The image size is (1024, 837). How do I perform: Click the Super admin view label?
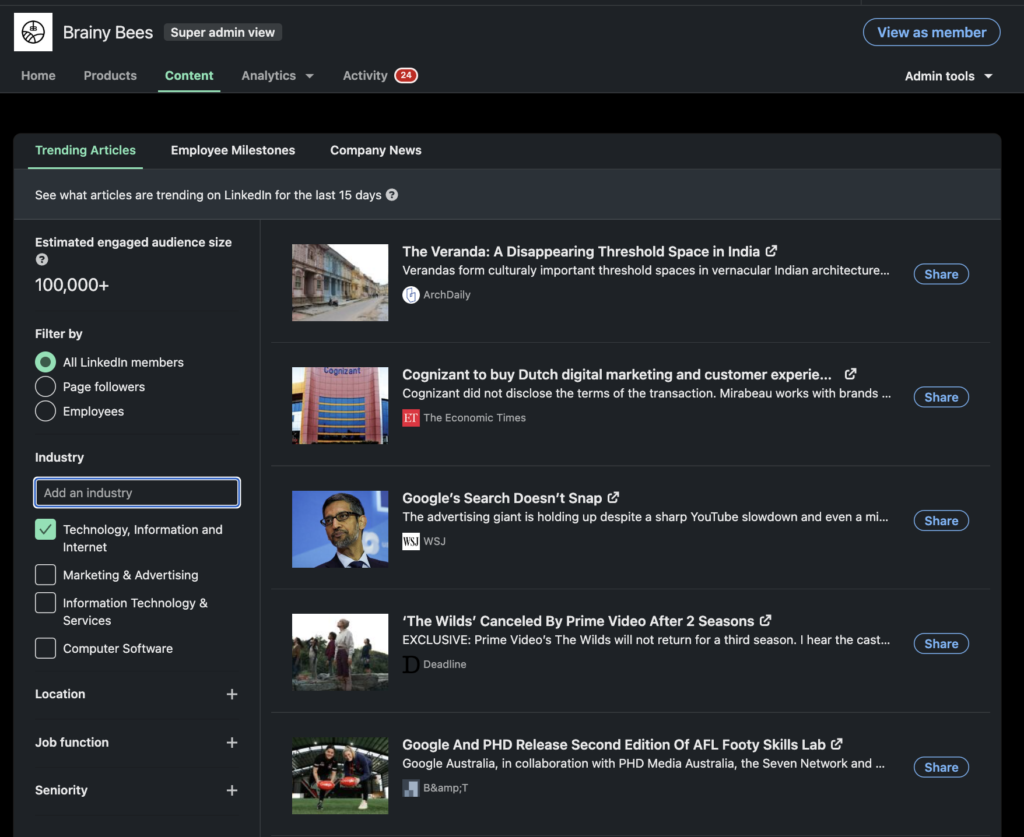(223, 32)
